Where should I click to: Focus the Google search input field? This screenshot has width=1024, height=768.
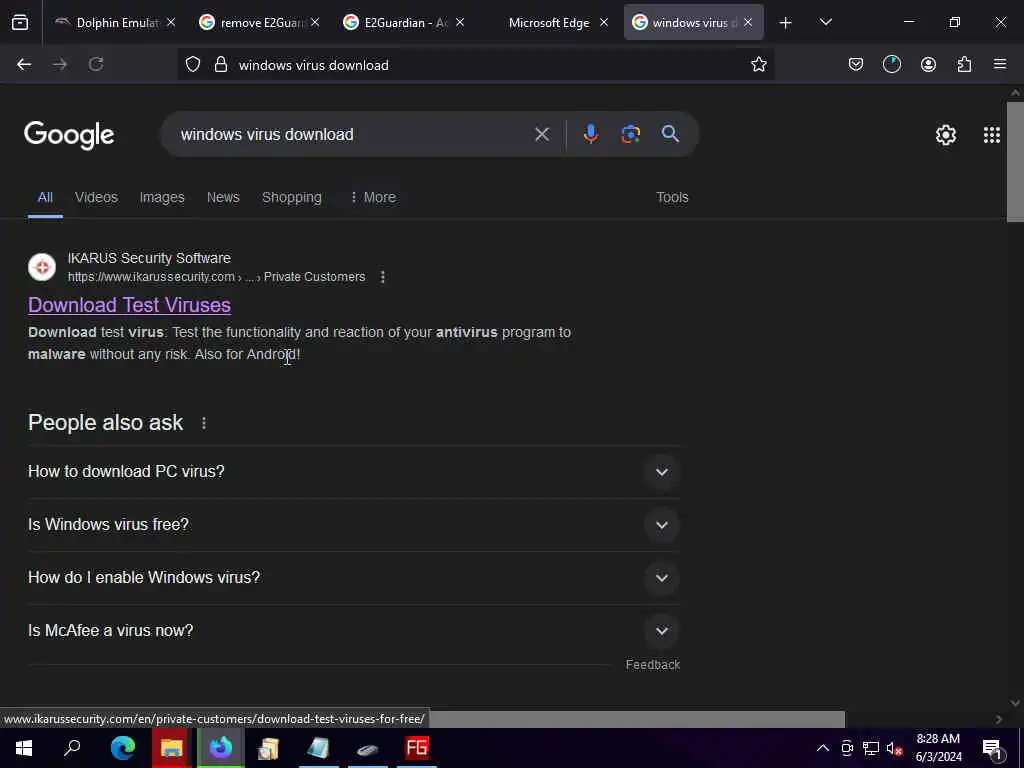353,134
